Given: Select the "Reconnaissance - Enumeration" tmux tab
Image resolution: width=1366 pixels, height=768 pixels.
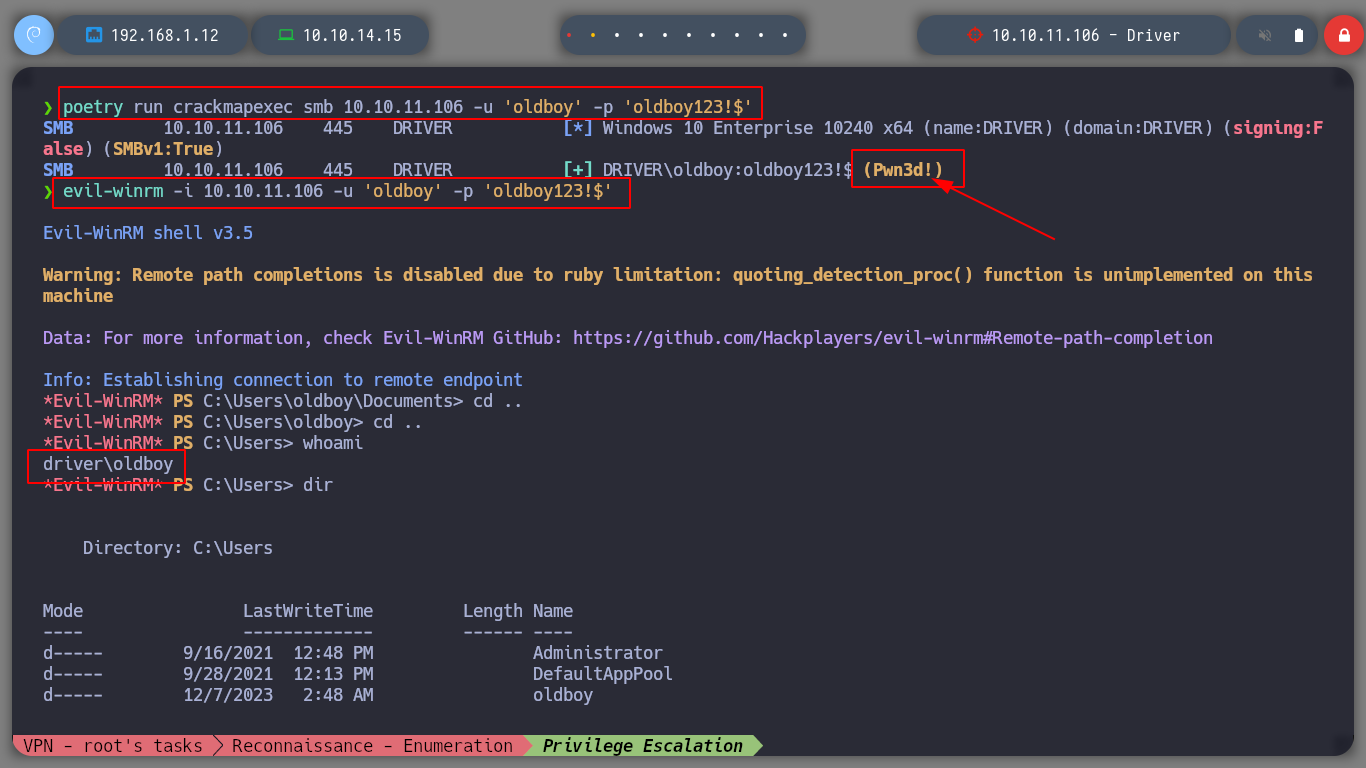Looking at the screenshot, I should pos(373,745).
